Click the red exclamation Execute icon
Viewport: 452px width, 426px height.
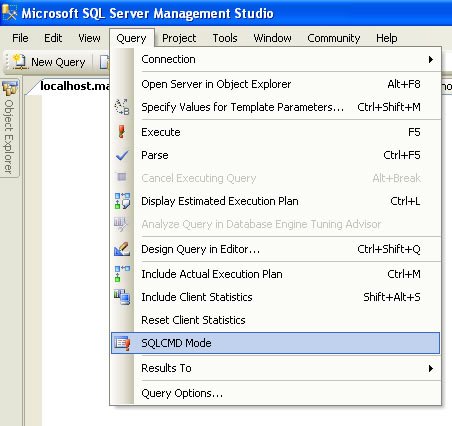coord(122,132)
